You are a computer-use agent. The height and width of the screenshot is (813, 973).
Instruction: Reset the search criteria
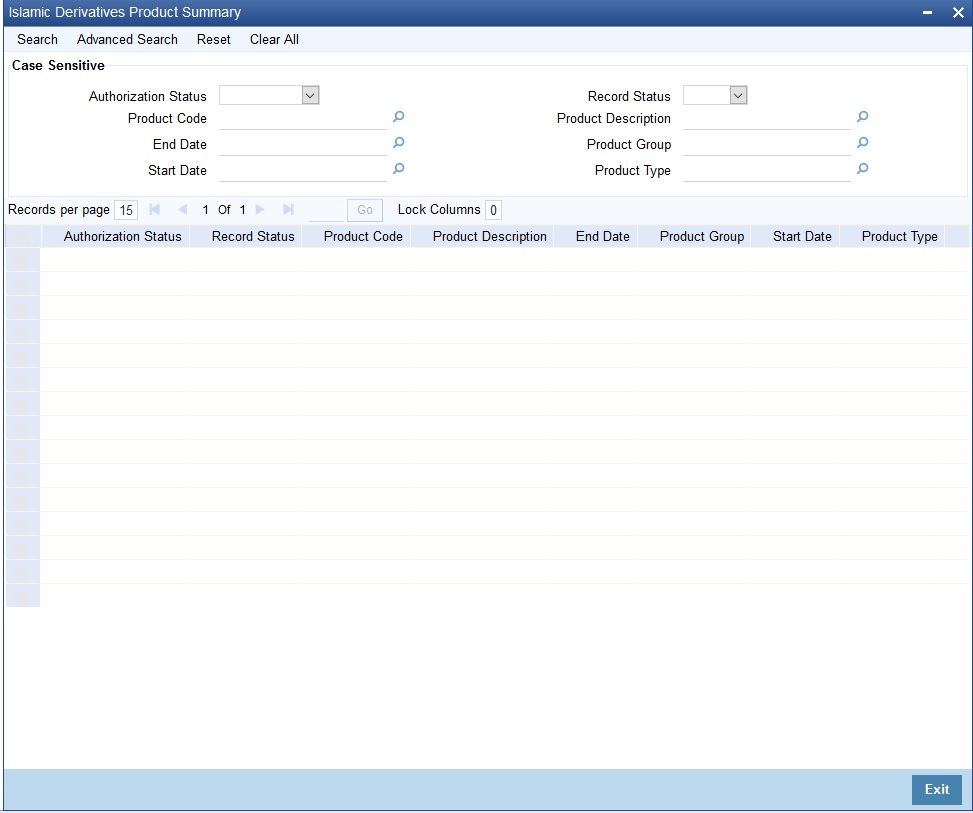coord(213,40)
